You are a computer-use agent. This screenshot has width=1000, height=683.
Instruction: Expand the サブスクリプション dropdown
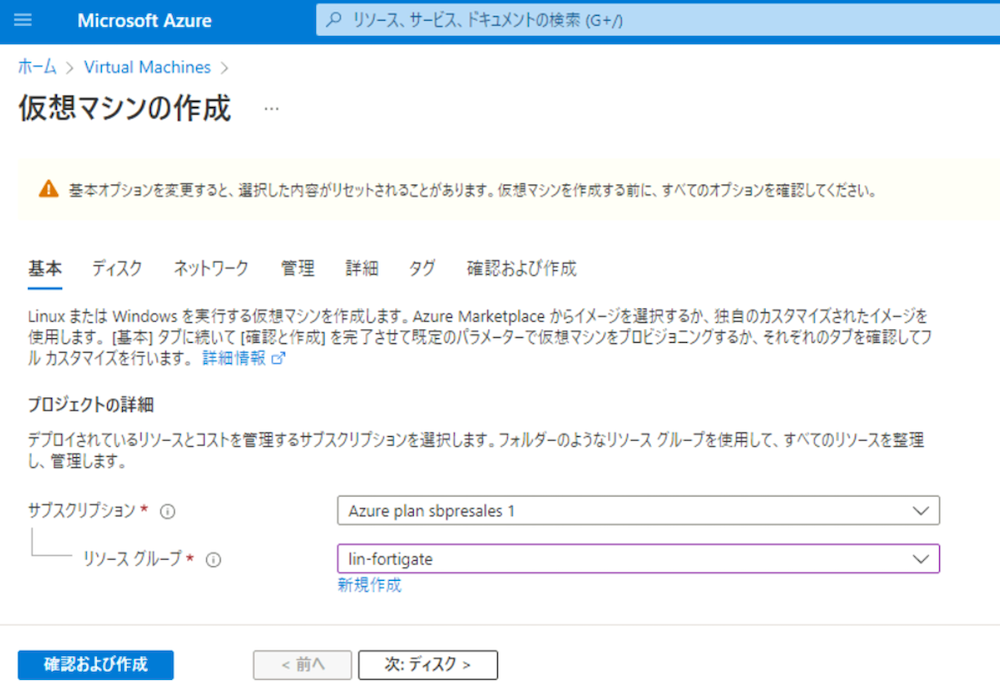point(638,510)
